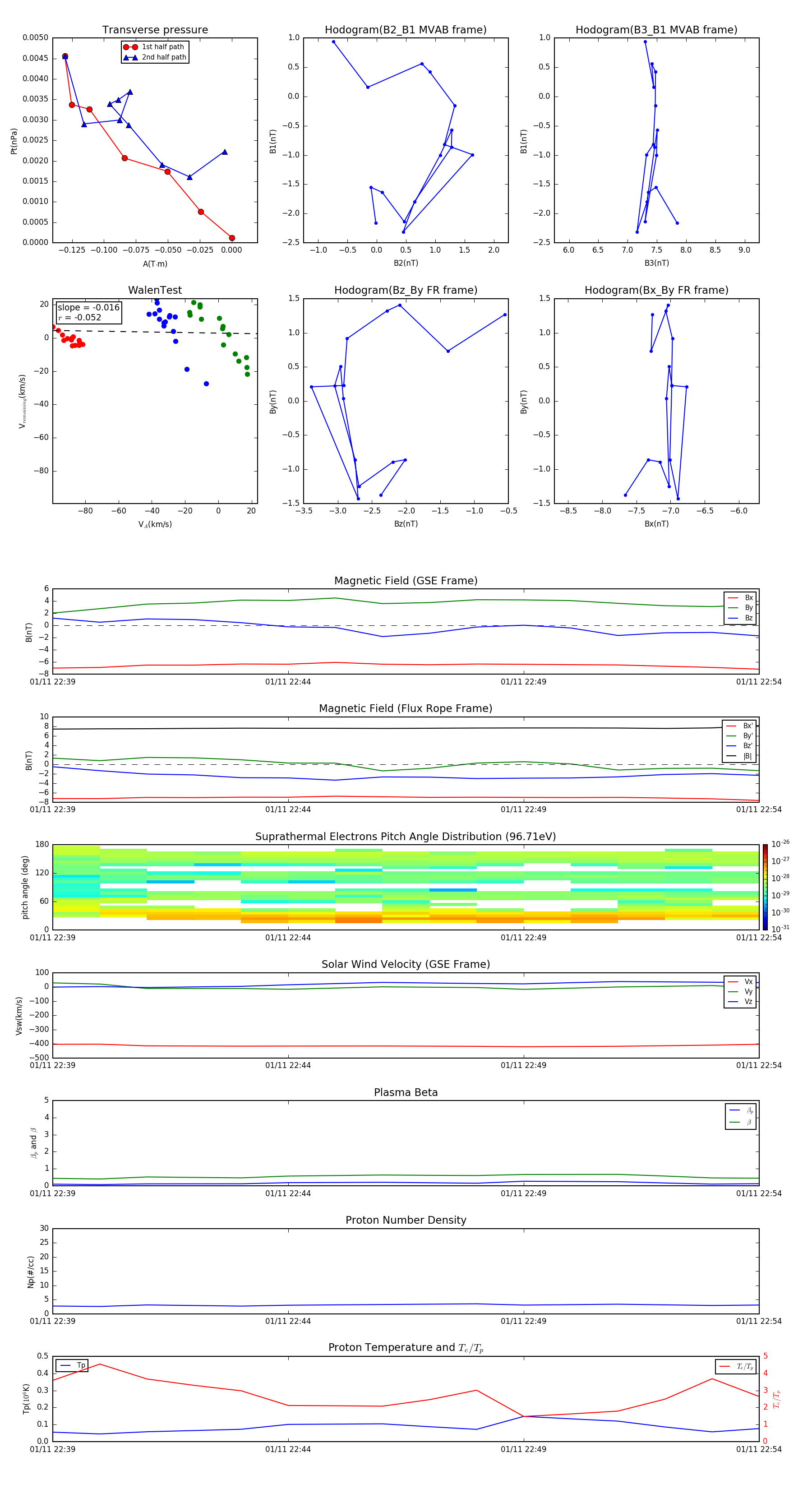Click the "Solar Wind Velocity (GSE Frame)" title
812x1489 pixels.
coord(406,964)
